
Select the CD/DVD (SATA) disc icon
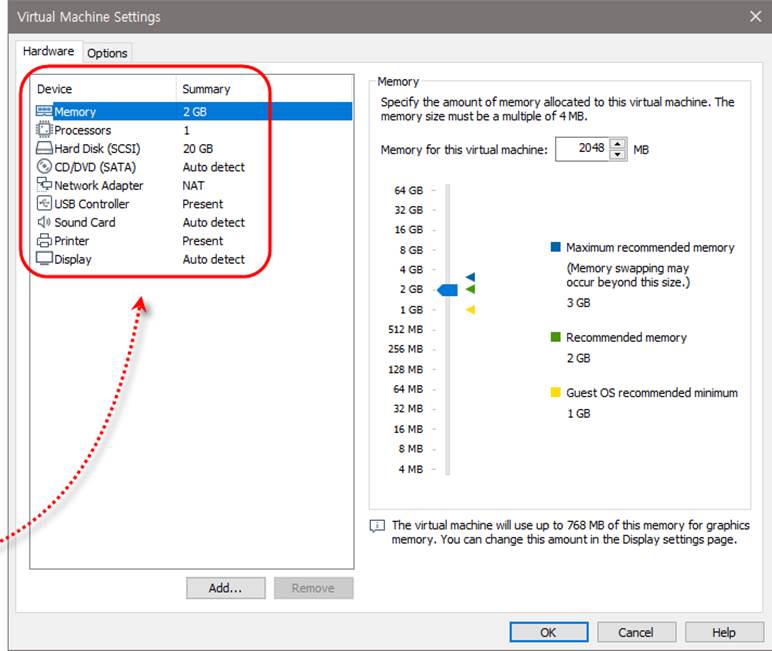pyautogui.click(x=44, y=167)
